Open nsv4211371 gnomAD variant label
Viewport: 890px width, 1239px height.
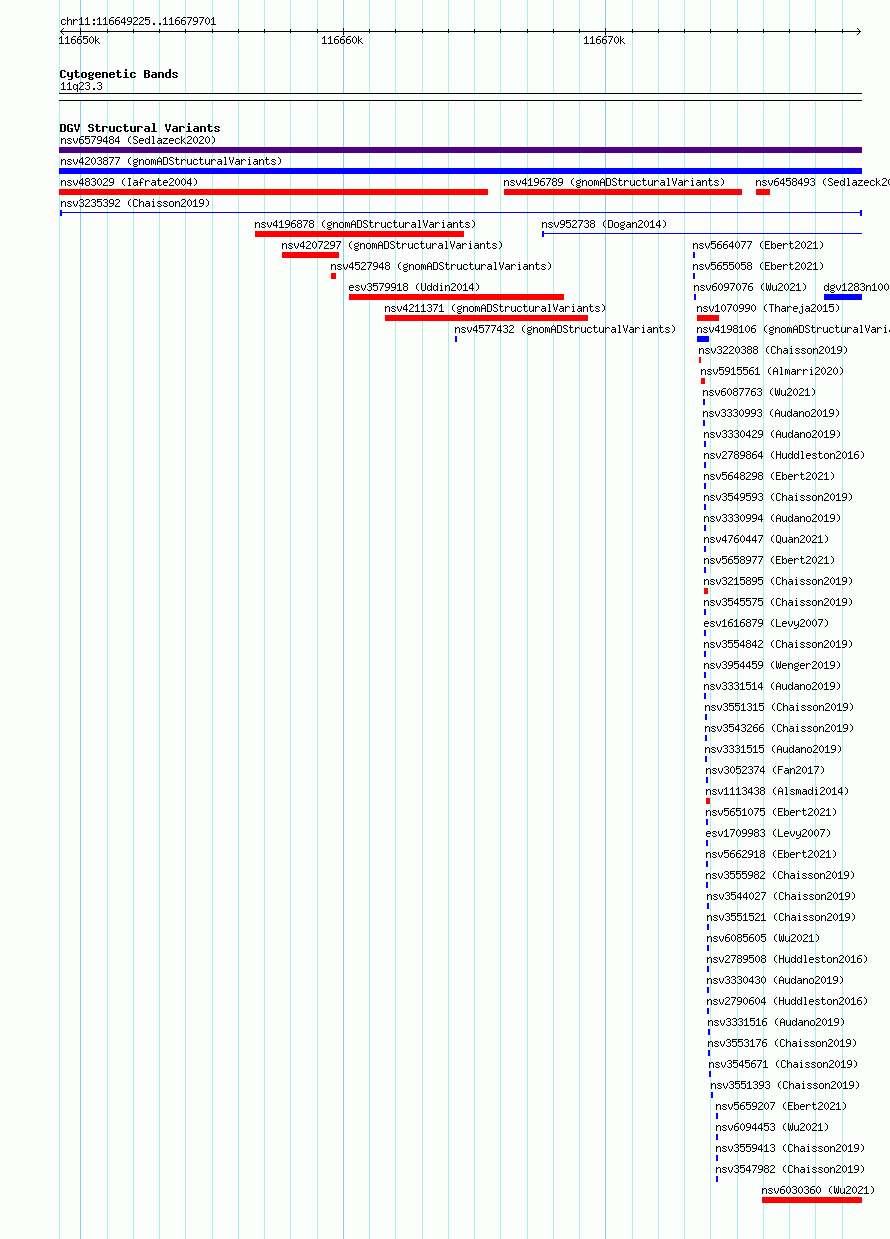(x=495, y=308)
